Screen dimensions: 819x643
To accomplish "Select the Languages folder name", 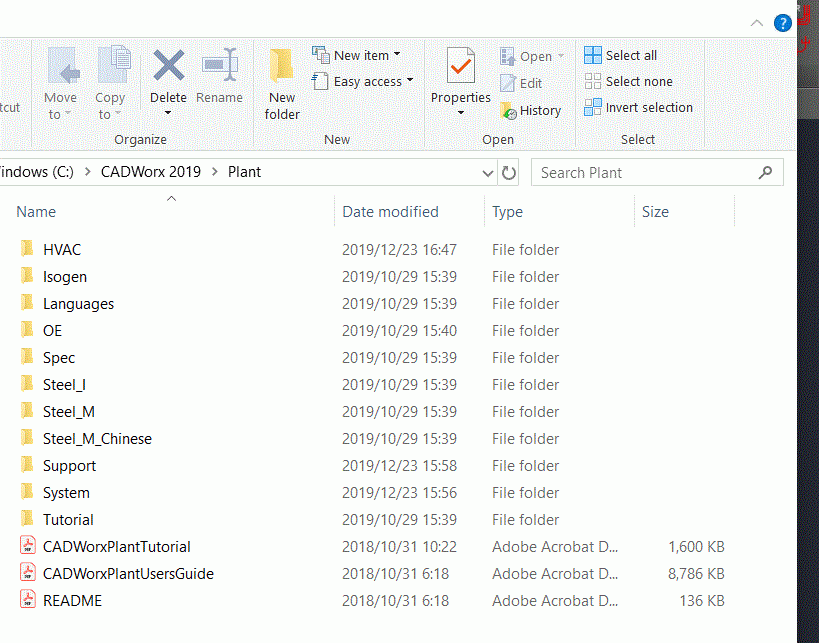I will (x=78, y=304).
